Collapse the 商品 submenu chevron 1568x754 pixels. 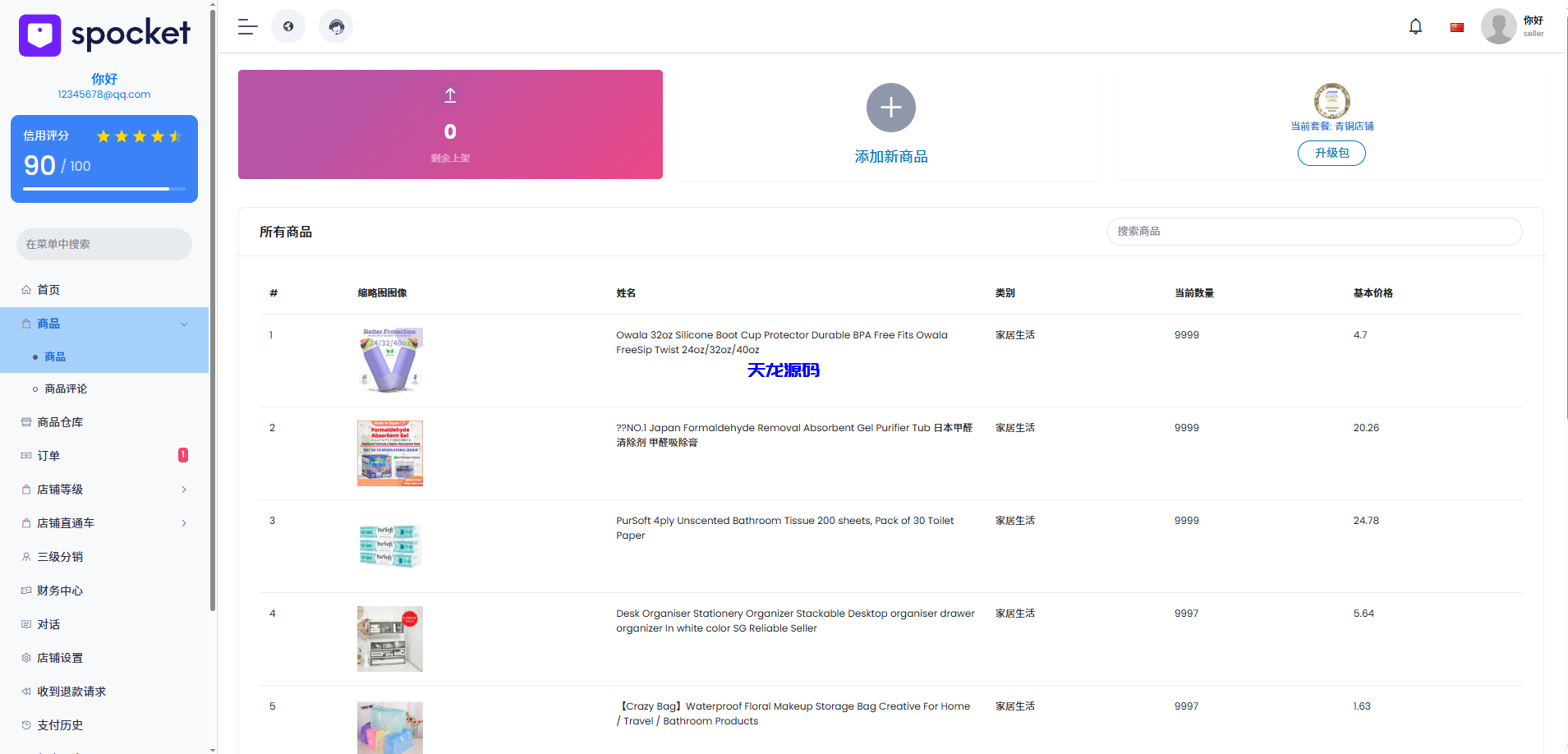(184, 324)
